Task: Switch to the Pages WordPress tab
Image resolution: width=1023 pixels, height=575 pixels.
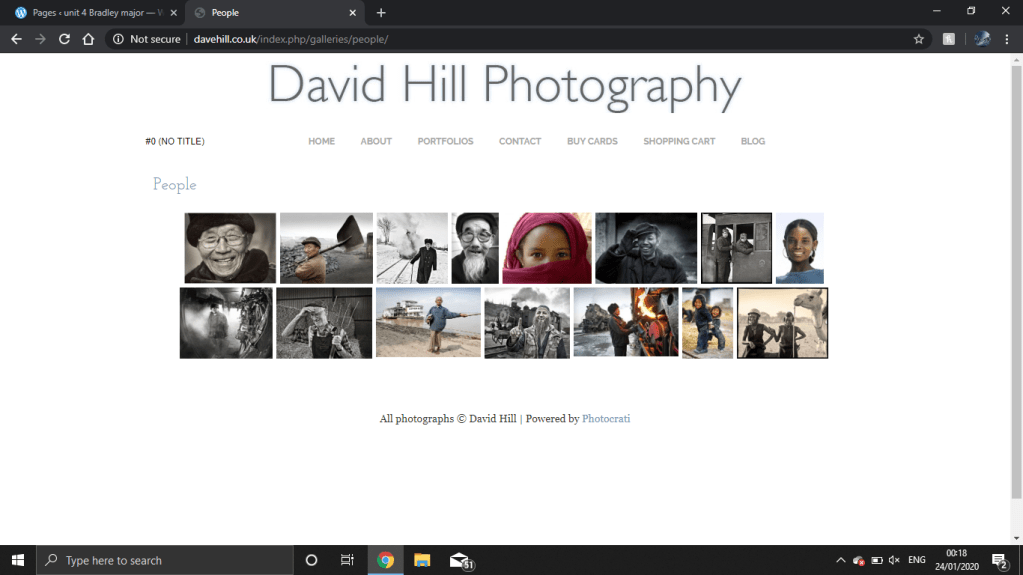Action: pos(90,13)
